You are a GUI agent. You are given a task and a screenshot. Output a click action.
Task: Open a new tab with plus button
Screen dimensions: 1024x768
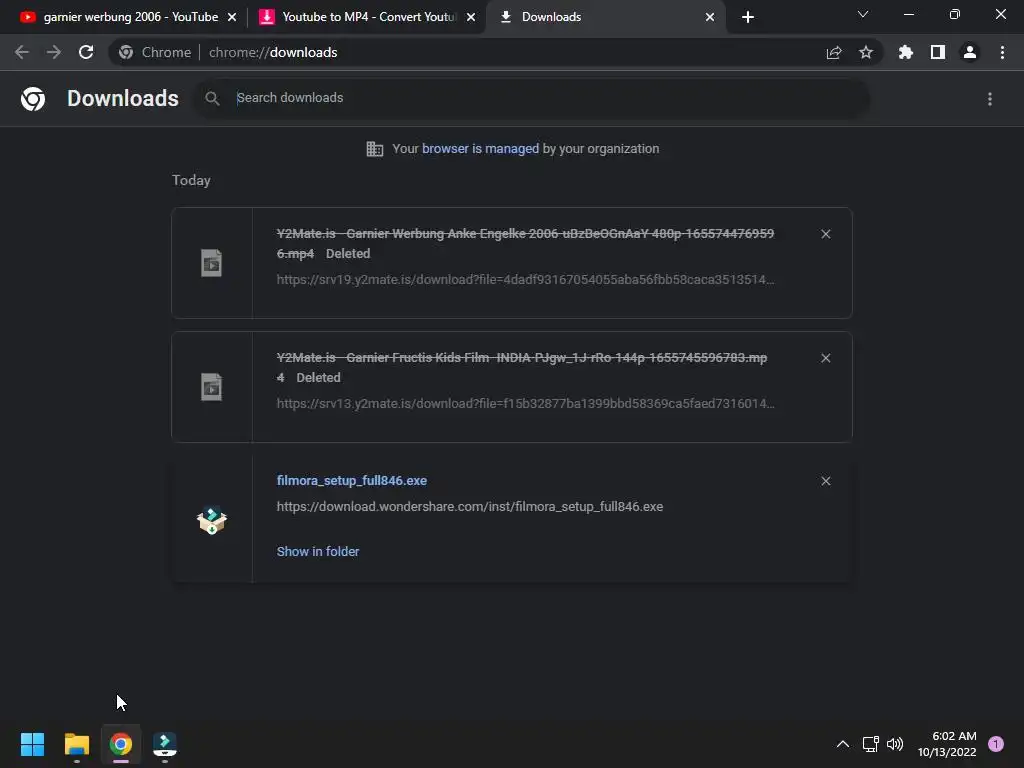(748, 17)
